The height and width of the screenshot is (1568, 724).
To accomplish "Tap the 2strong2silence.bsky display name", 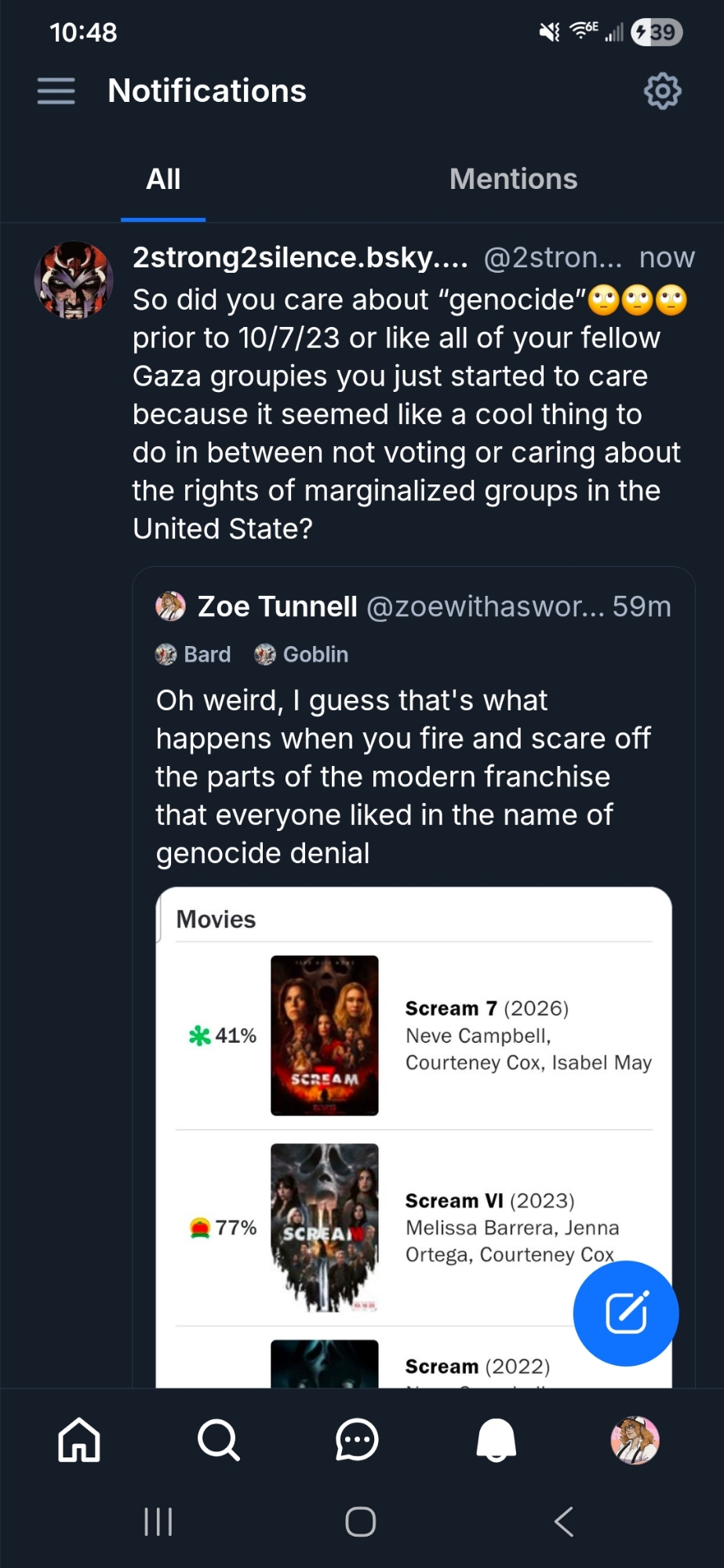I will pyautogui.click(x=300, y=257).
